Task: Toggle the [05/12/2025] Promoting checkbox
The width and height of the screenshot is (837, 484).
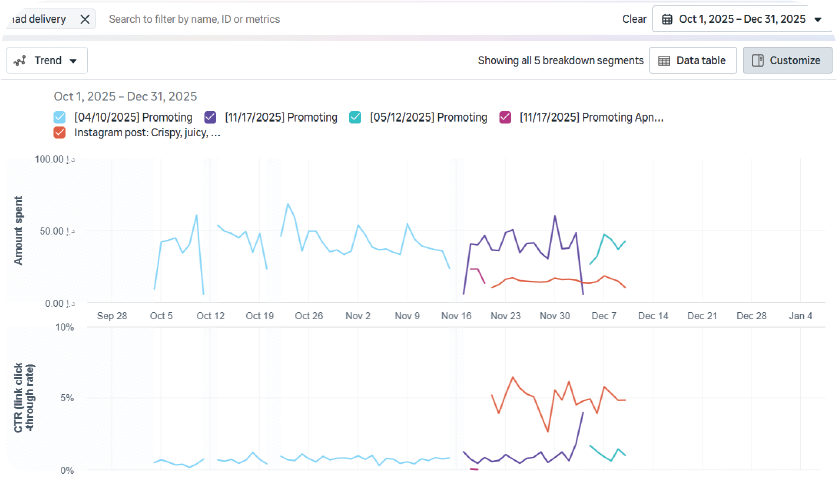Action: tap(355, 117)
